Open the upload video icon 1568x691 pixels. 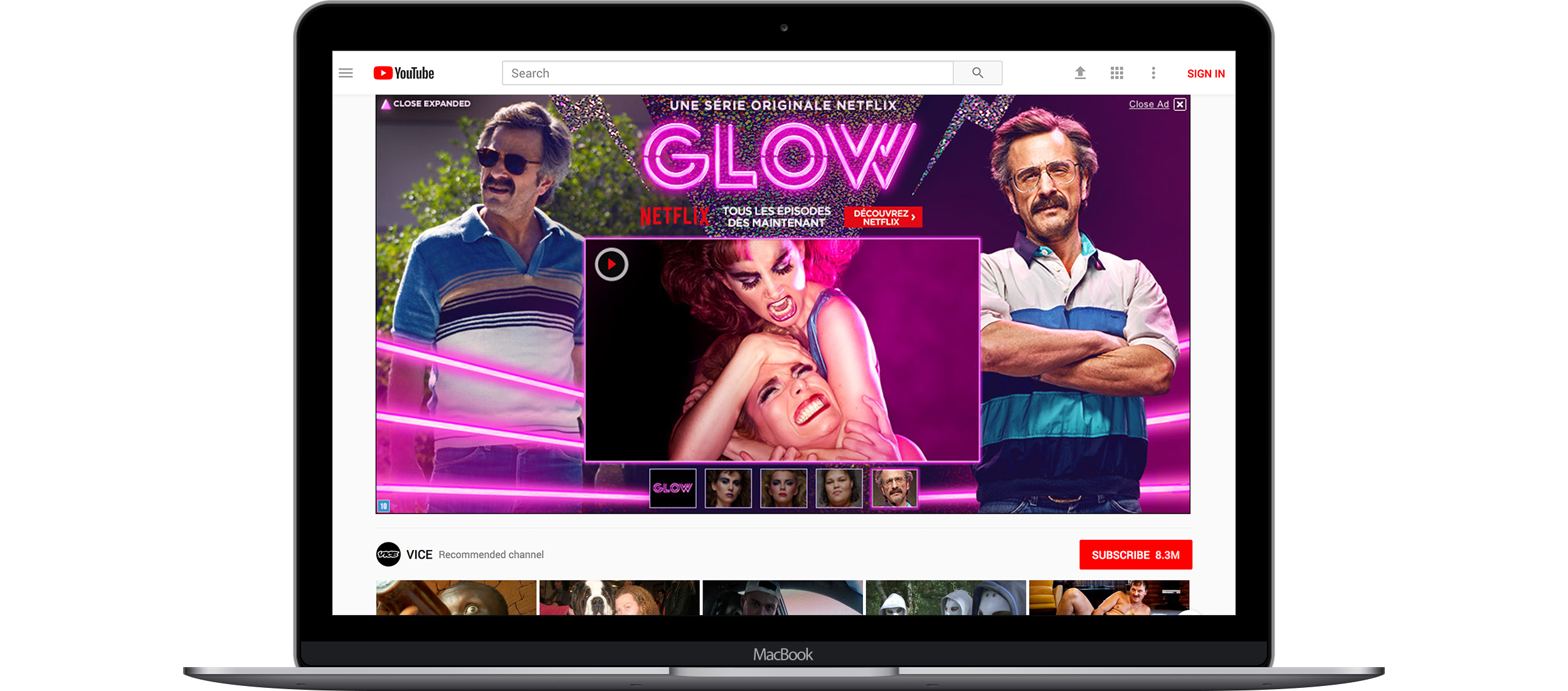[x=1080, y=73]
